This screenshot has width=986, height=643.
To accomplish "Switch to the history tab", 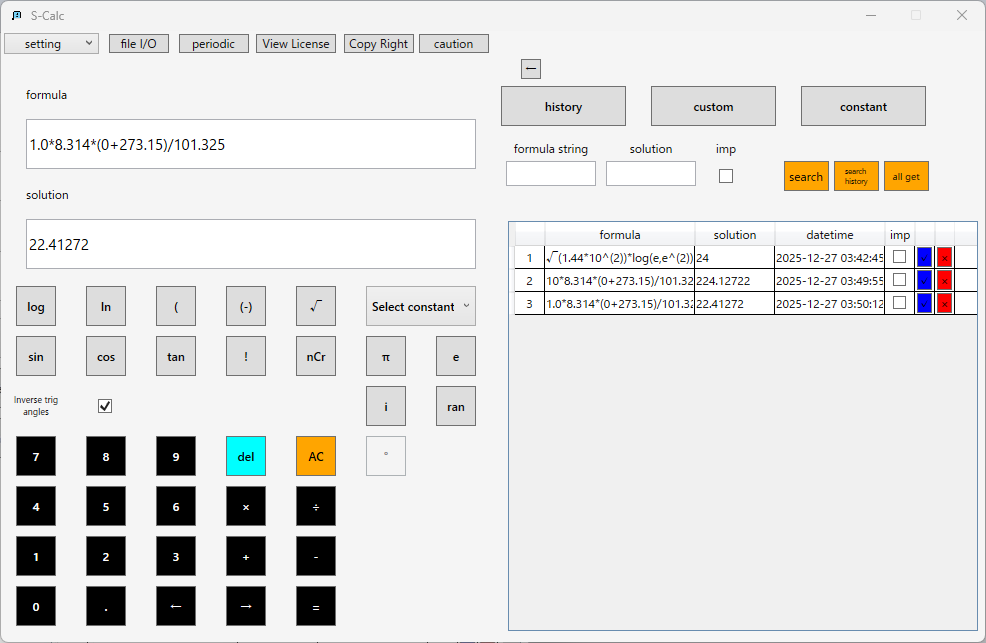I will pos(563,106).
